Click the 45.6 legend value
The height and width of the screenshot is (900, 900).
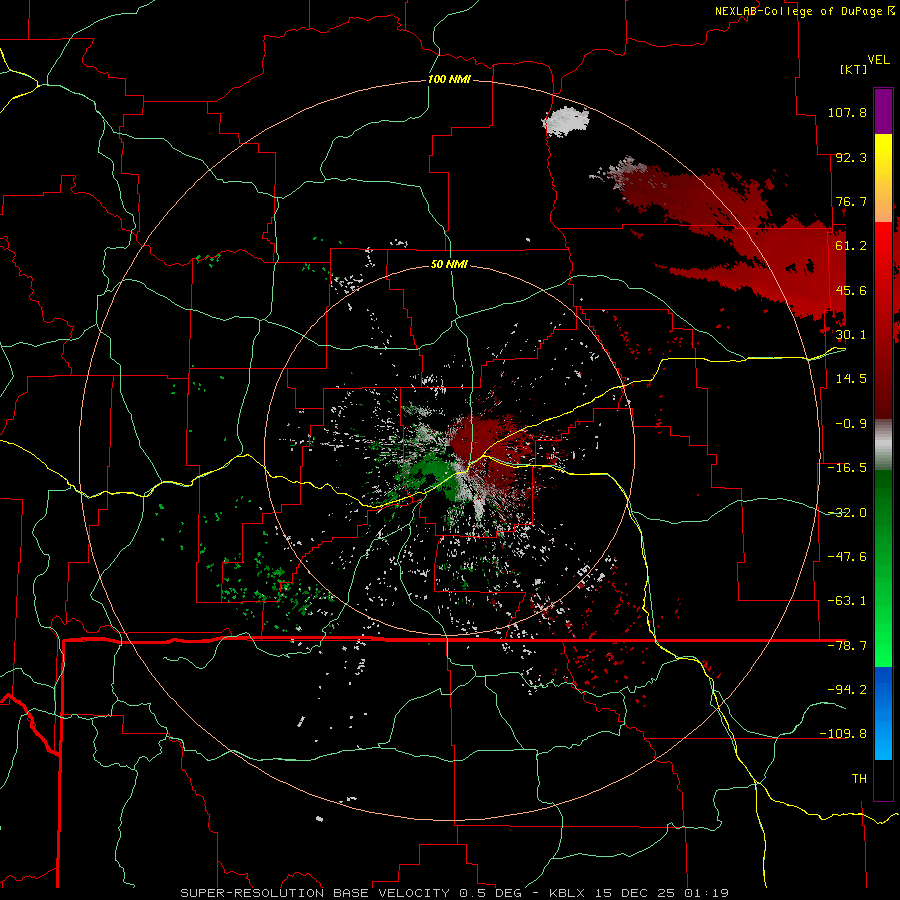coord(851,290)
